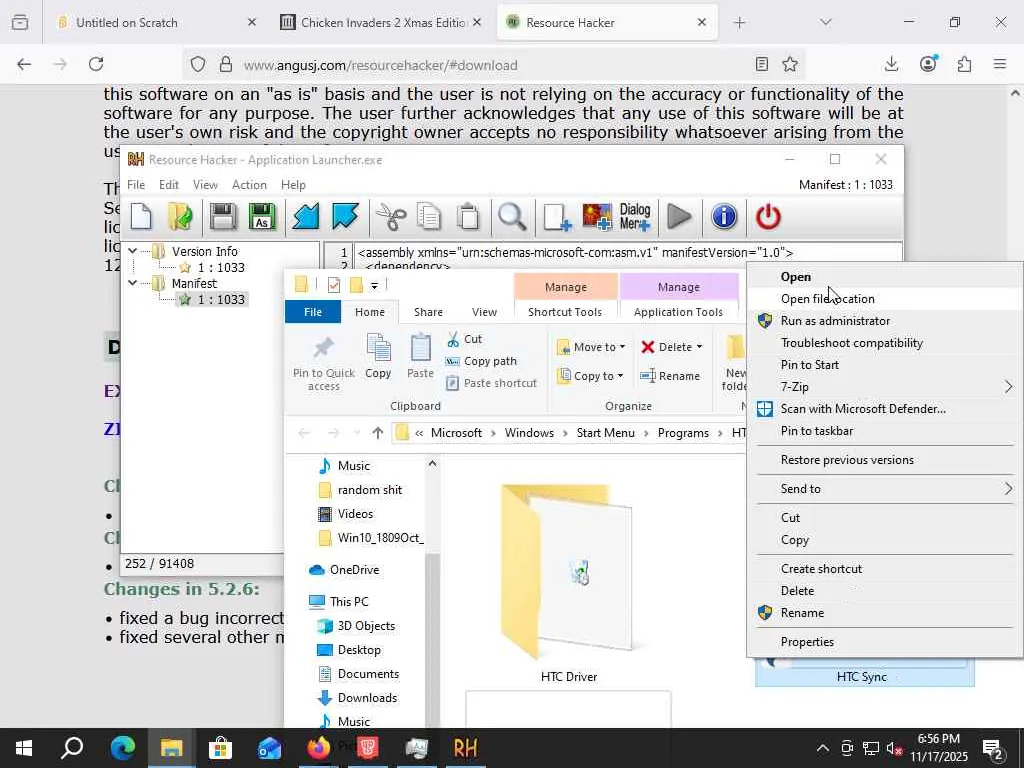Click the Copy pages icon in Resource Hacker toolbar
Screen dimensions: 1024x768
pyautogui.click(x=429, y=217)
